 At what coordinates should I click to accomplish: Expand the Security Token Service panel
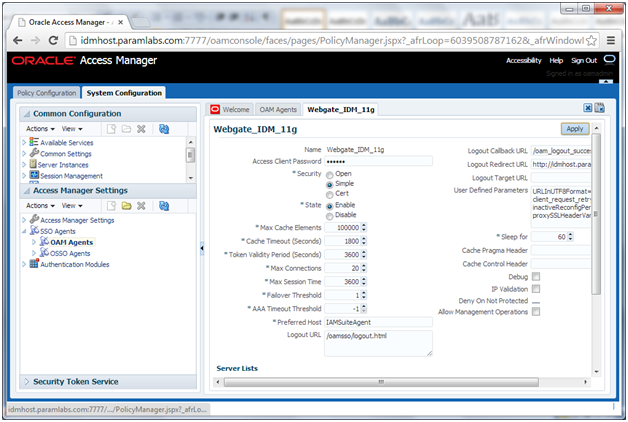click(26, 381)
